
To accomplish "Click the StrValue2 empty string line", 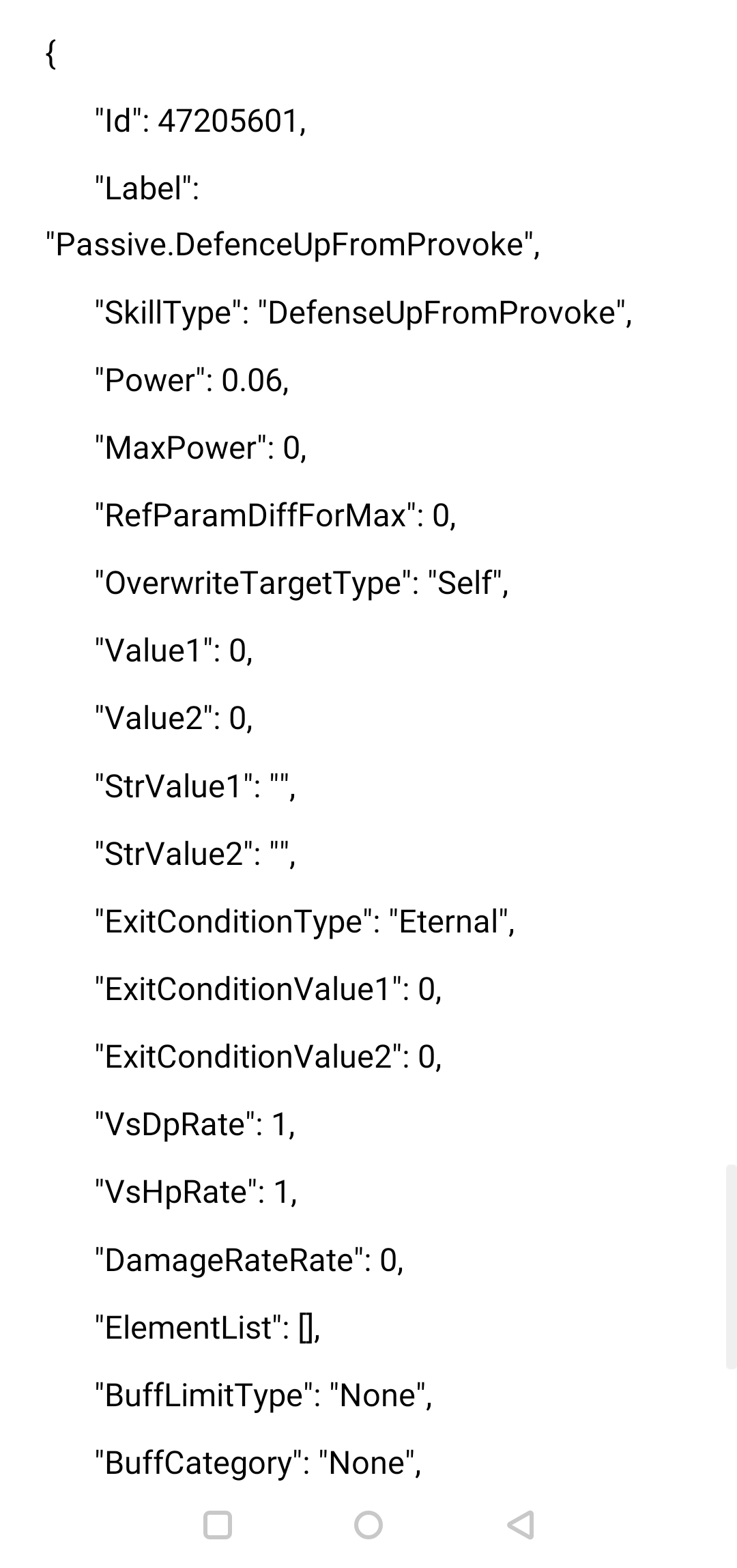I will pyautogui.click(x=195, y=853).
